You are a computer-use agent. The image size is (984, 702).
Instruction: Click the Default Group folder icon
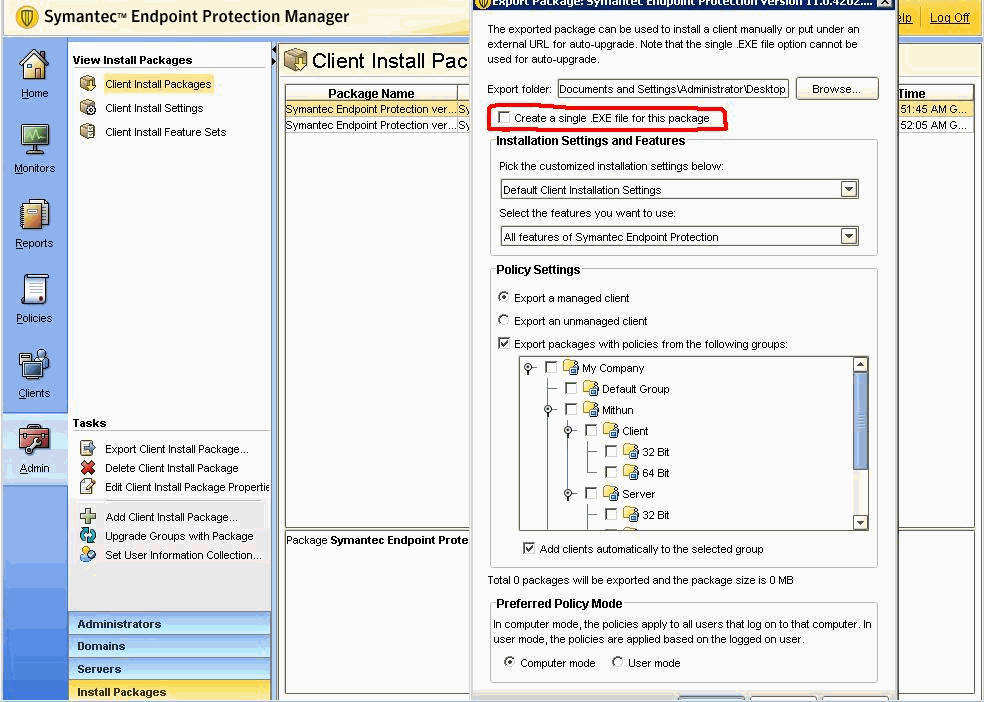591,388
